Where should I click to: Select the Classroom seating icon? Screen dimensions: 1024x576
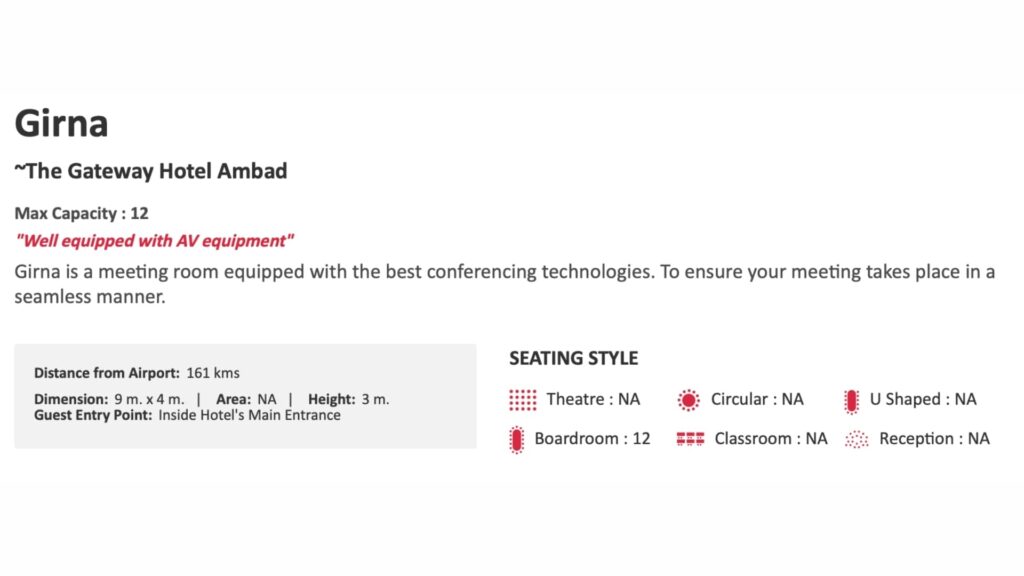click(690, 439)
